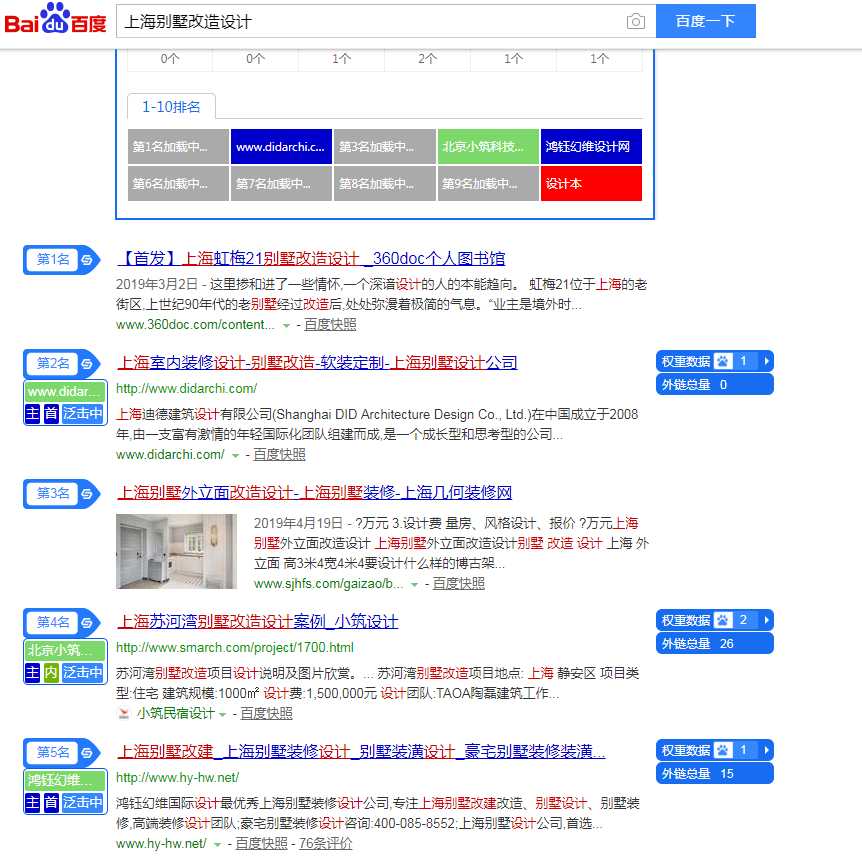Click the green 鸿钰幻维... site badge
Image resolution: width=862 pixels, height=868 pixels.
(65, 781)
